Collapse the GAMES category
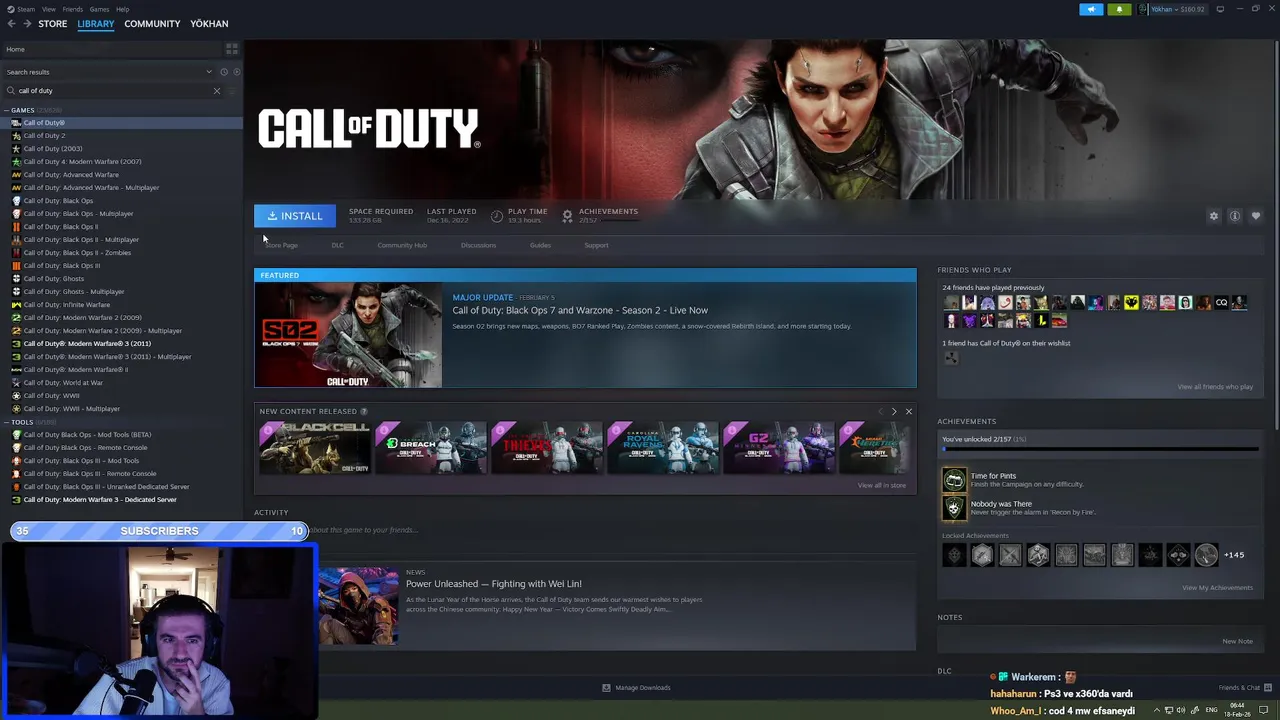This screenshot has height=720, width=1280. [7, 110]
